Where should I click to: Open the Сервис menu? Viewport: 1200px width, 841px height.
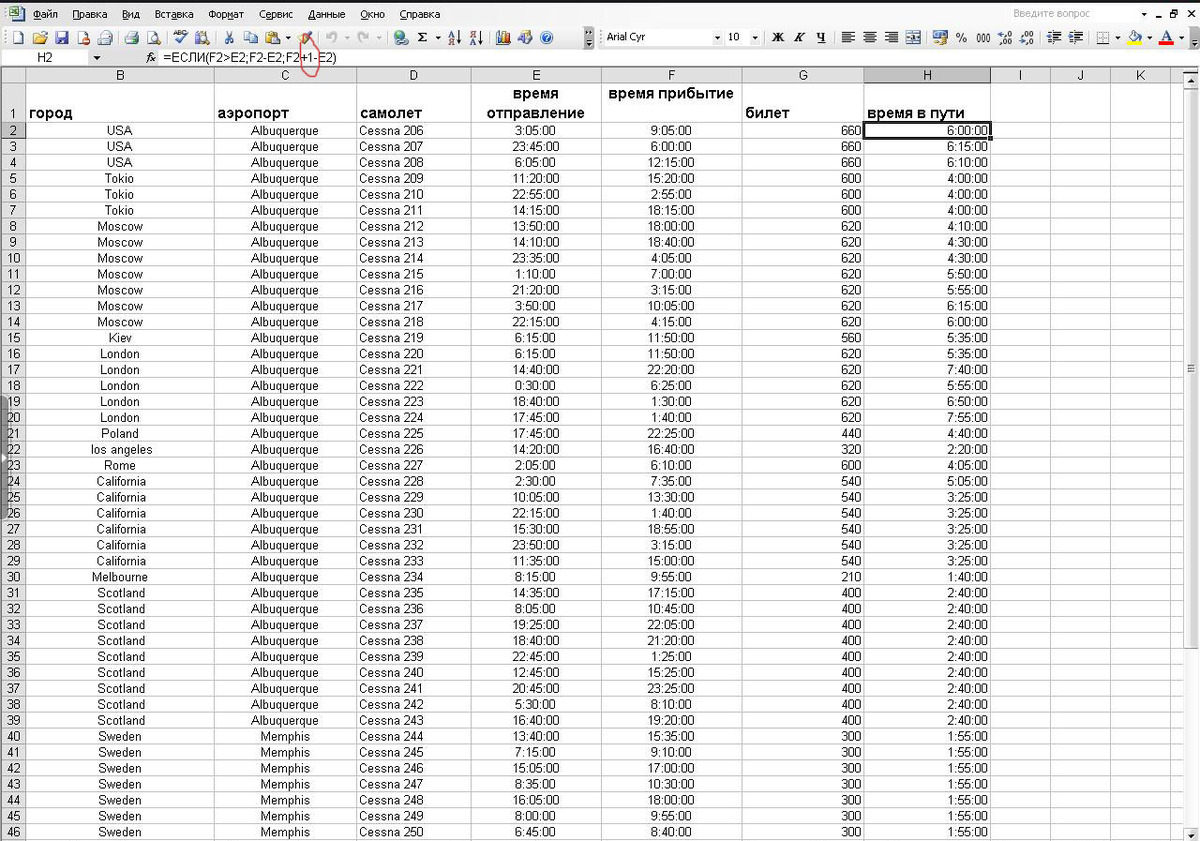(276, 14)
